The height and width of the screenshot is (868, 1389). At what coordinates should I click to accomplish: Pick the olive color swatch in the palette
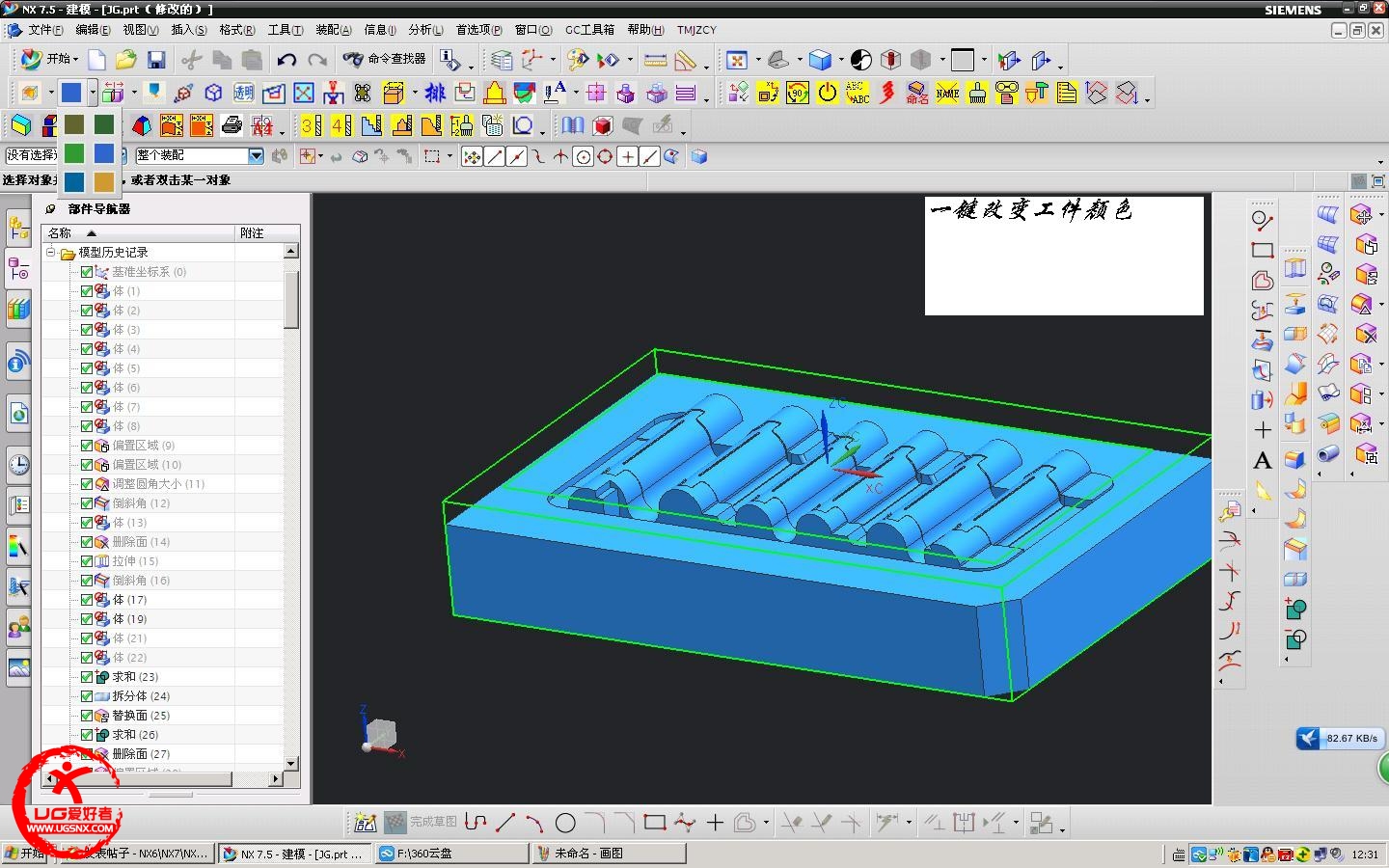[74, 124]
